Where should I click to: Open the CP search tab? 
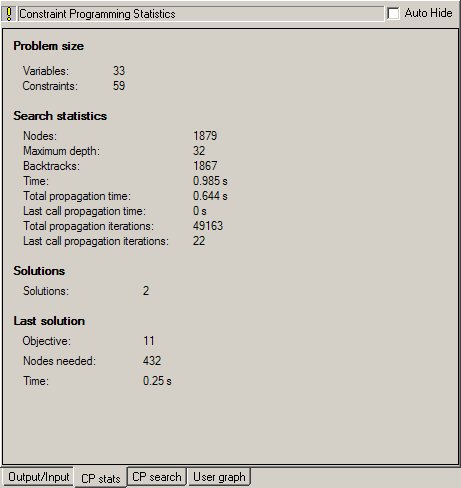coord(157,477)
